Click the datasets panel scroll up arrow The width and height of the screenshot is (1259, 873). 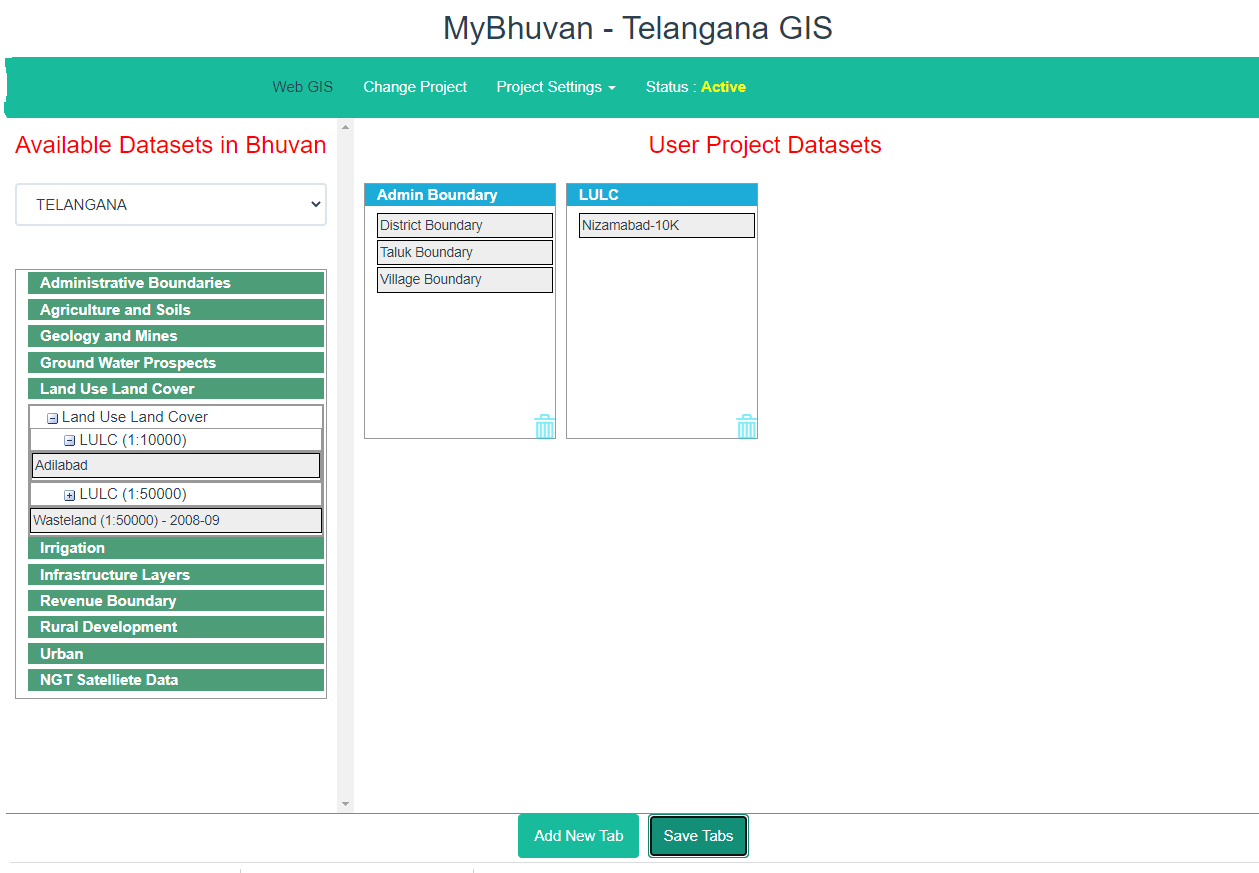point(346,127)
